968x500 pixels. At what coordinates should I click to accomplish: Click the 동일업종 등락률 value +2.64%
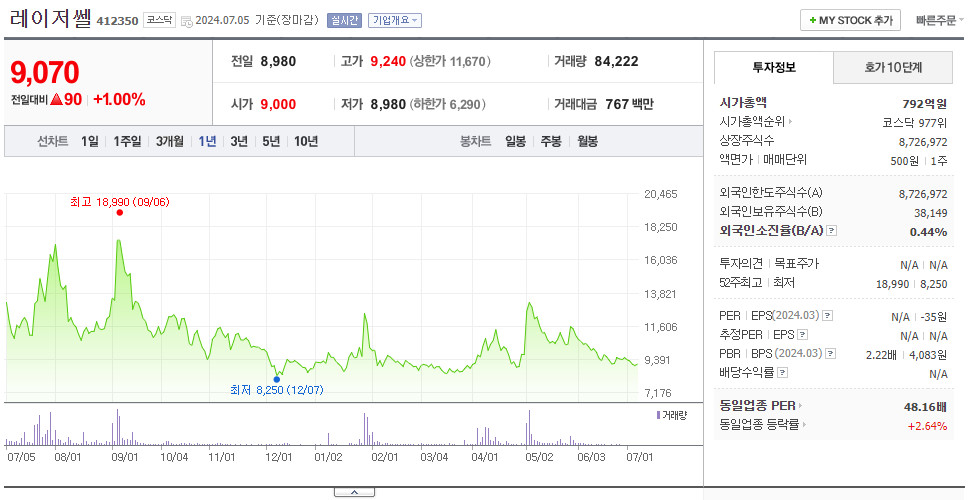tap(927, 425)
